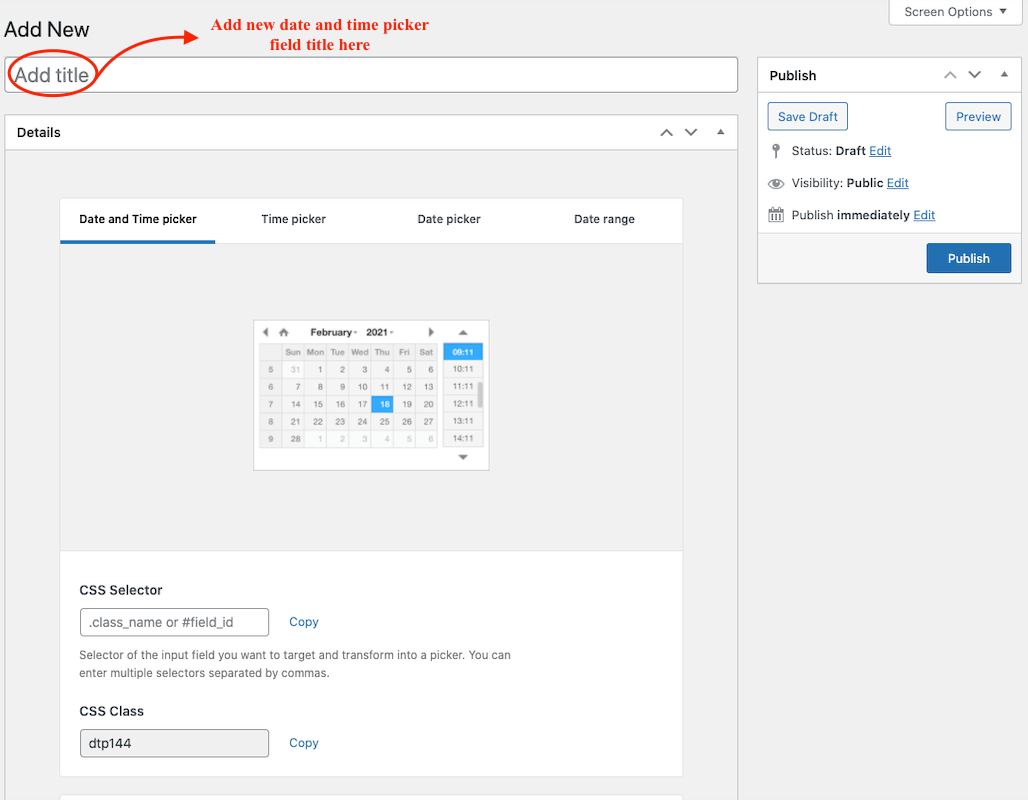Select day 14 in the calendar
The image size is (1028, 800).
pyautogui.click(x=293, y=404)
